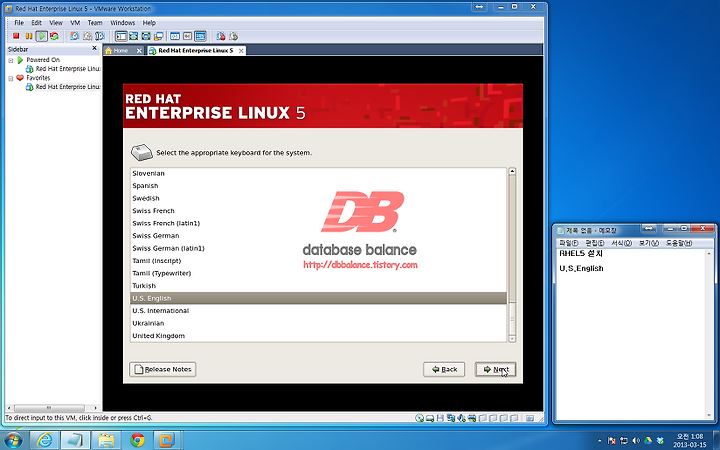This screenshot has height=450, width=720.
Task: Close the Sidebar panel
Action: pyautogui.click(x=95, y=48)
